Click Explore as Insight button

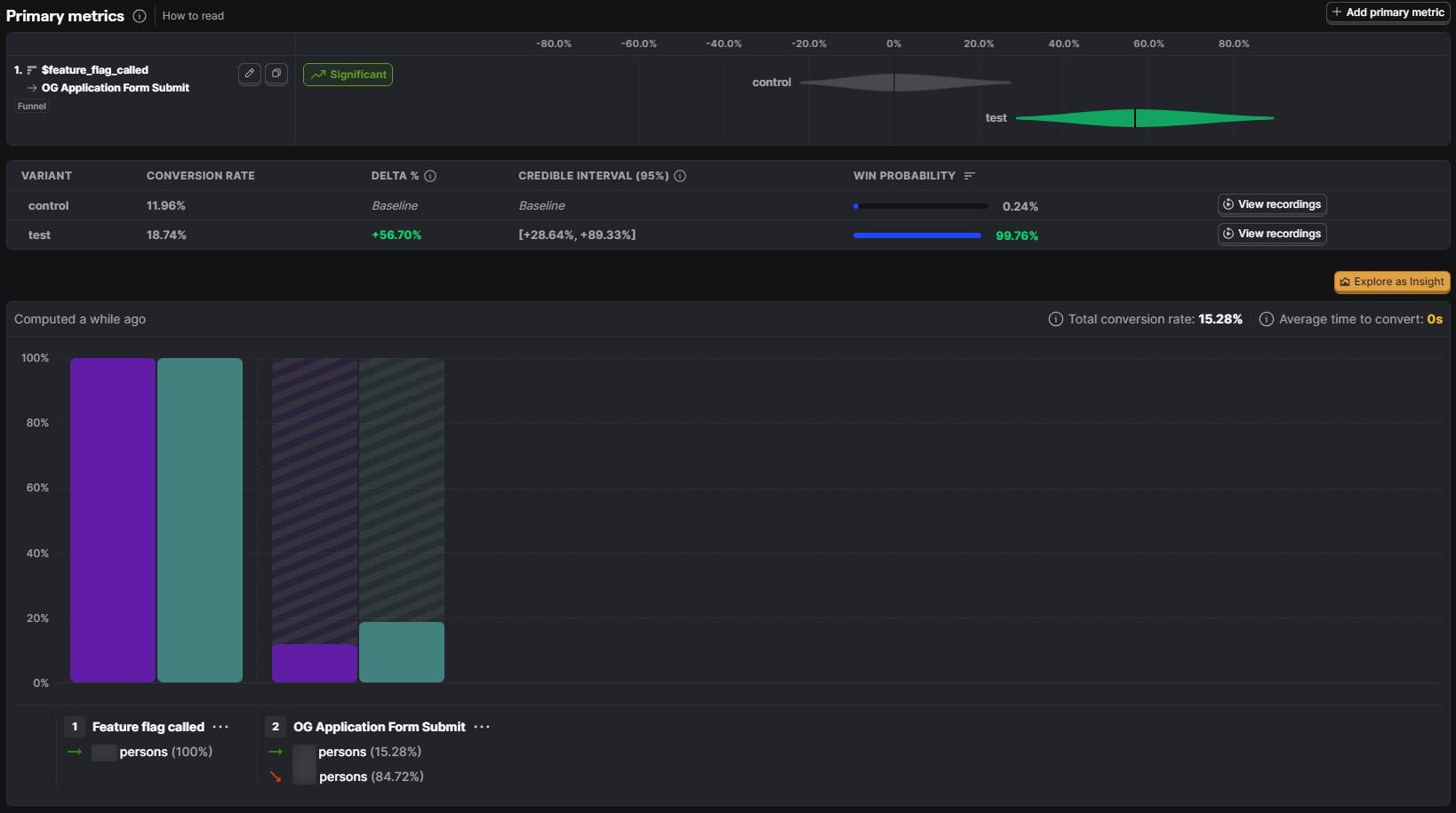[x=1392, y=282]
